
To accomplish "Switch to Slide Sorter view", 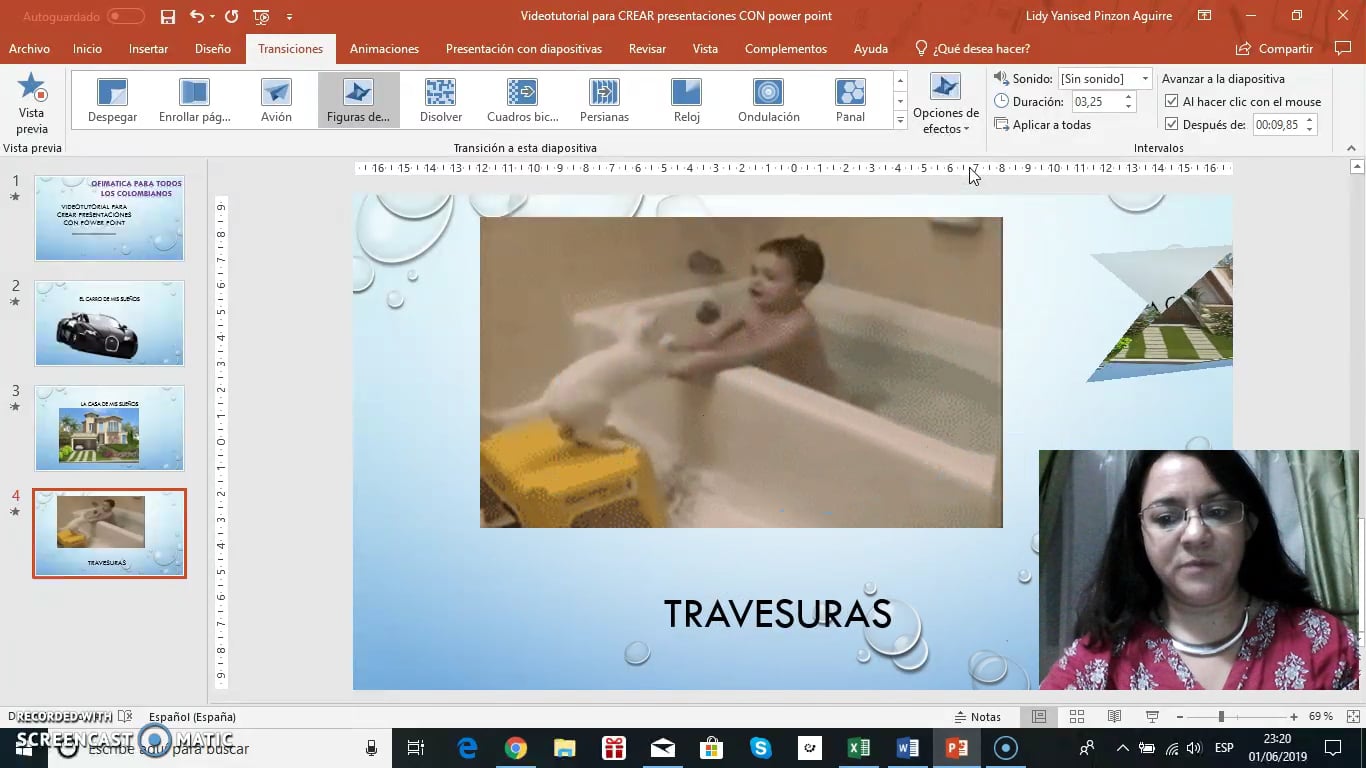I will 1077,717.
